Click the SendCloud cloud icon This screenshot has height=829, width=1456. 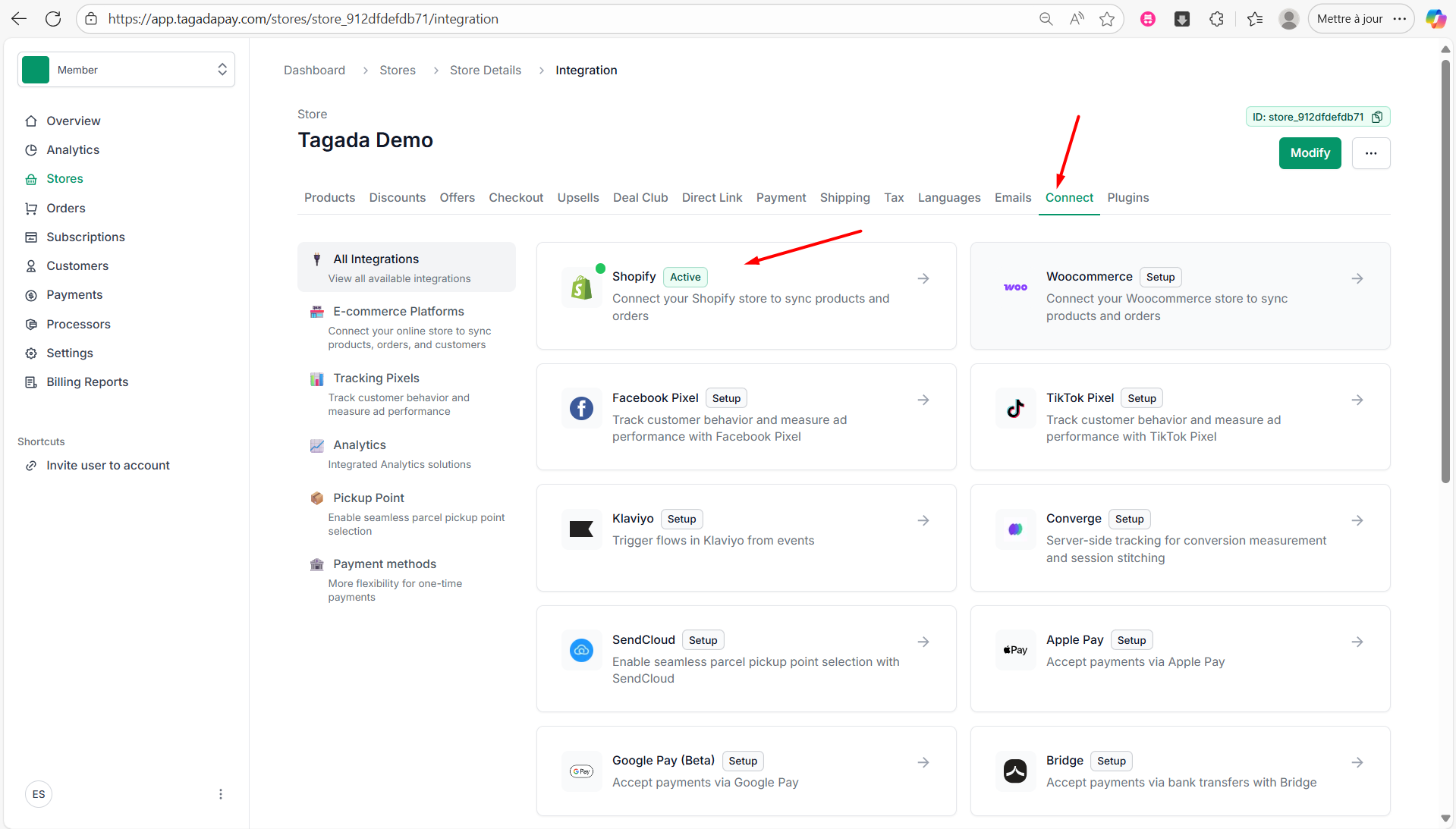click(x=581, y=650)
